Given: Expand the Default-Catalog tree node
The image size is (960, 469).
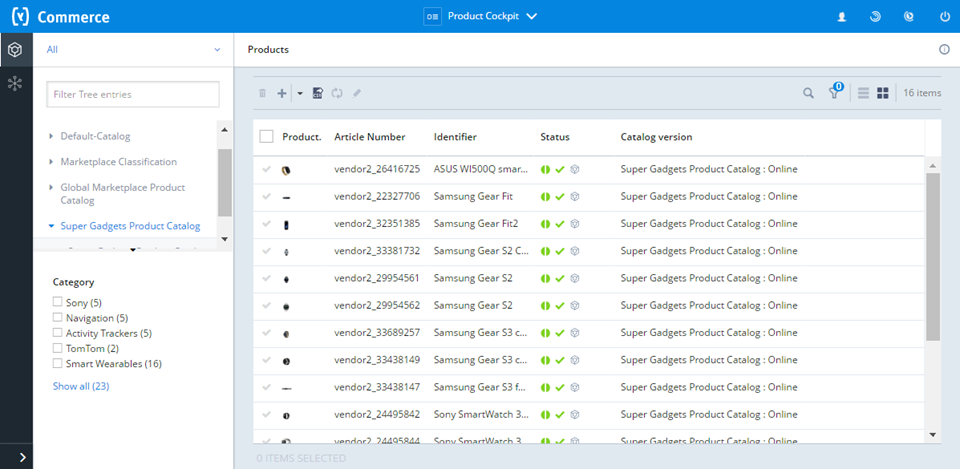Looking at the screenshot, I should click(x=51, y=136).
